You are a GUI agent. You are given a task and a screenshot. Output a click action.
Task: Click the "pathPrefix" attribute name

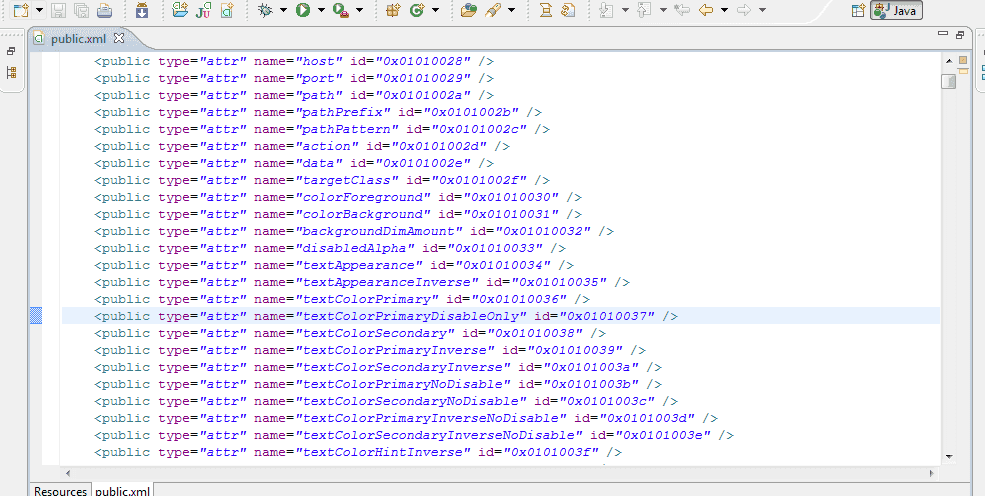[x=343, y=112]
